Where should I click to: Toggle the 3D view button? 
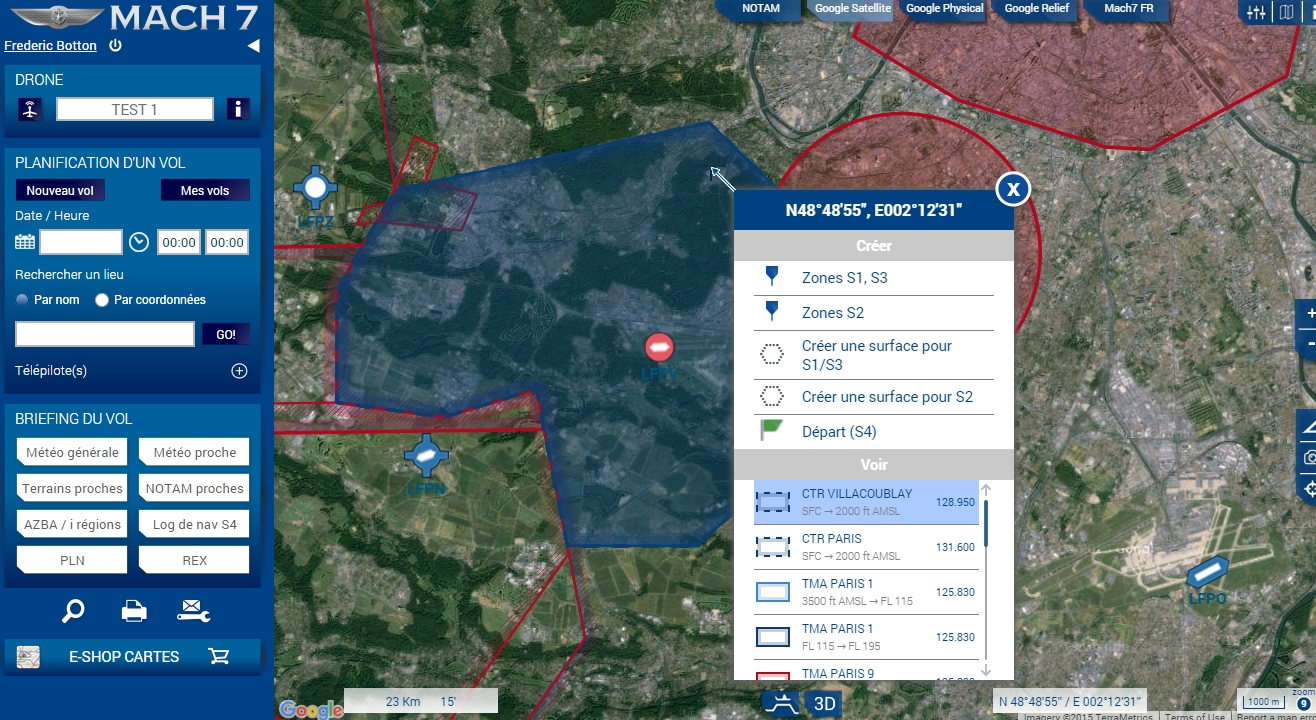pyautogui.click(x=825, y=703)
